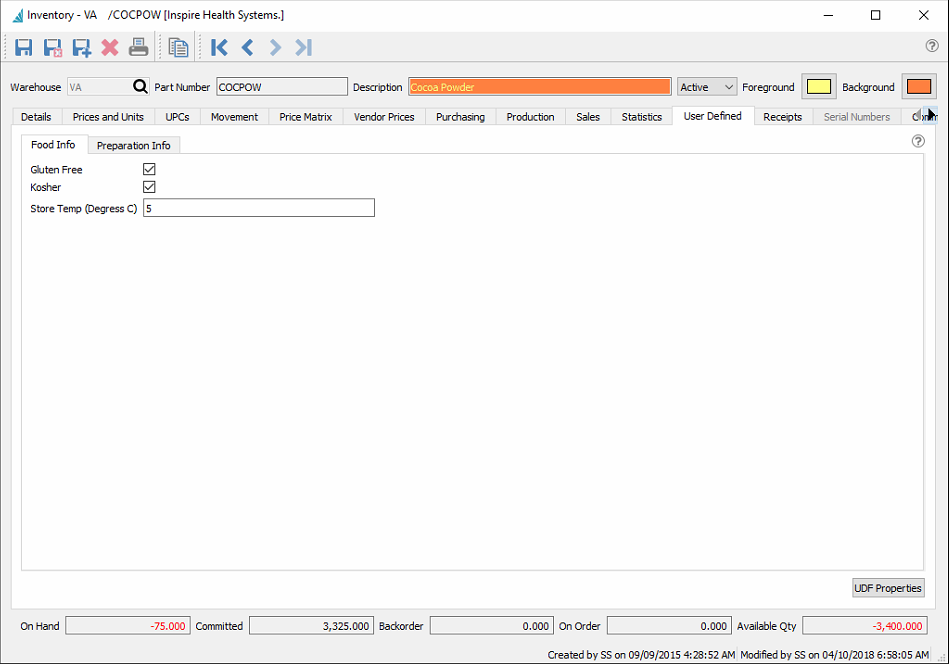Viewport: 949px width, 664px height.
Task: Click the tab strip scroll arrow
Action: (931, 114)
